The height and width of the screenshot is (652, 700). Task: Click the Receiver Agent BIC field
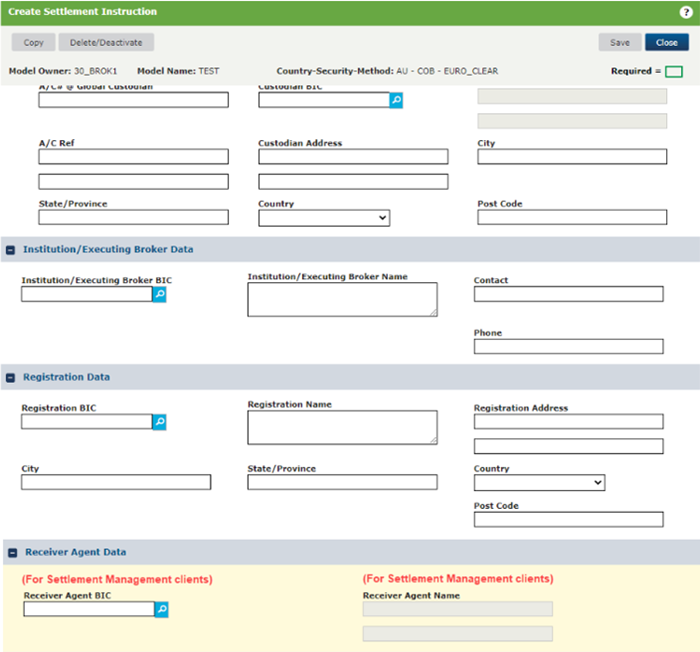pyautogui.click(x=88, y=609)
